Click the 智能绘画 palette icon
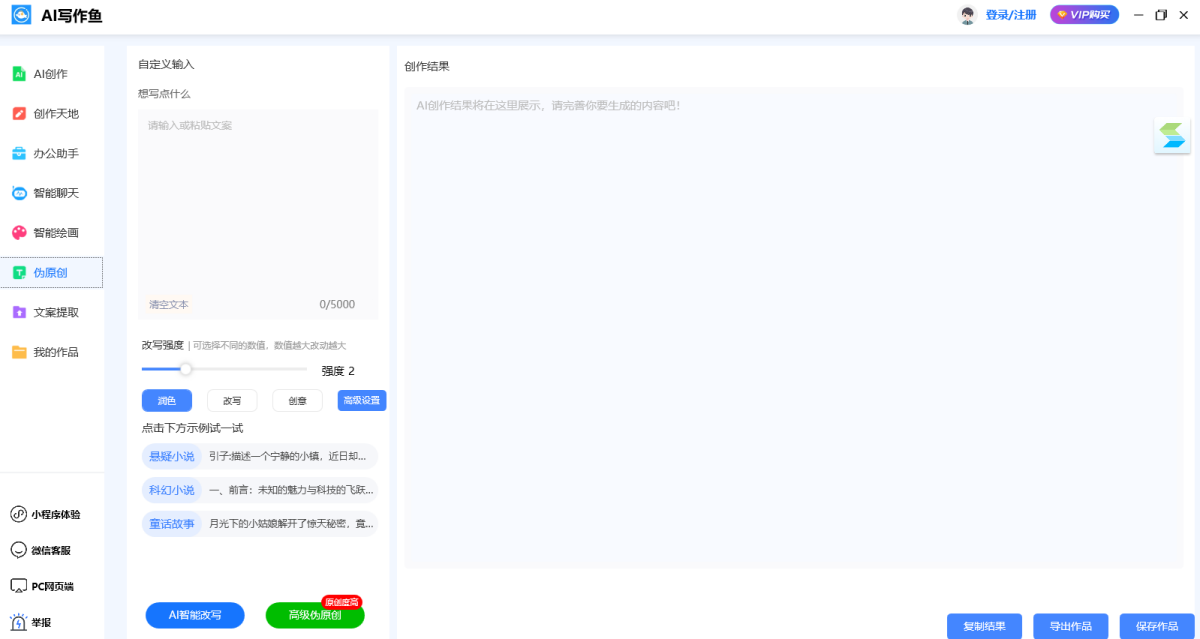Viewport: 1200px width, 639px height. coord(18,233)
